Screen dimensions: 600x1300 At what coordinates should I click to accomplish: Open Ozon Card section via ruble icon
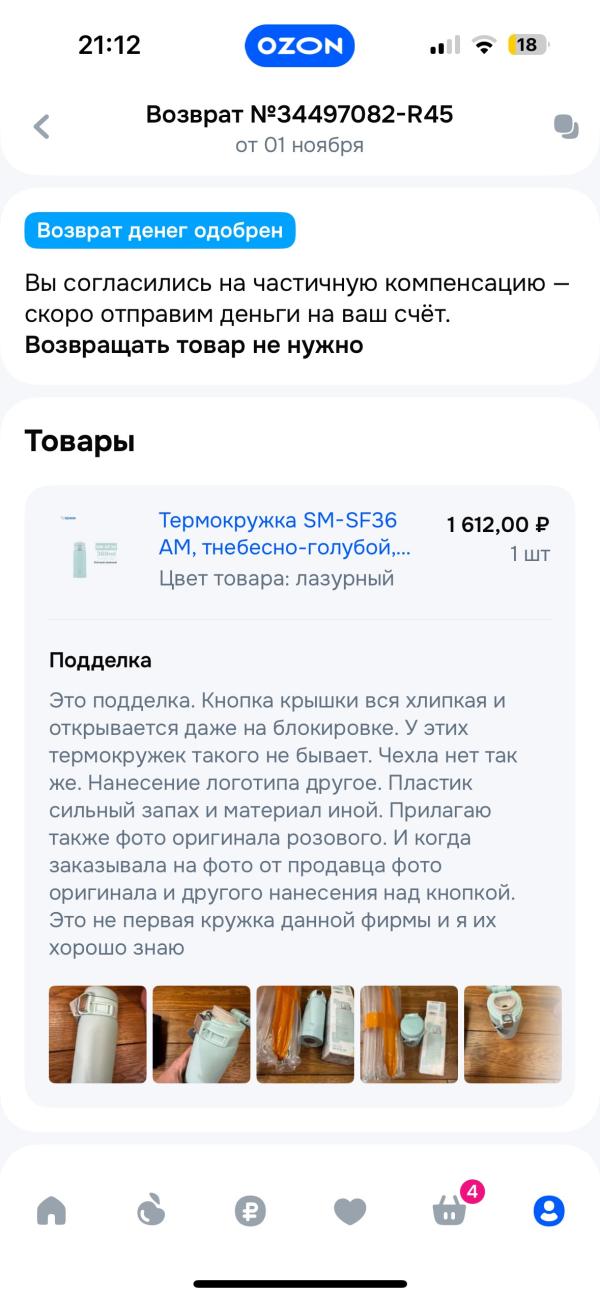(250, 1211)
